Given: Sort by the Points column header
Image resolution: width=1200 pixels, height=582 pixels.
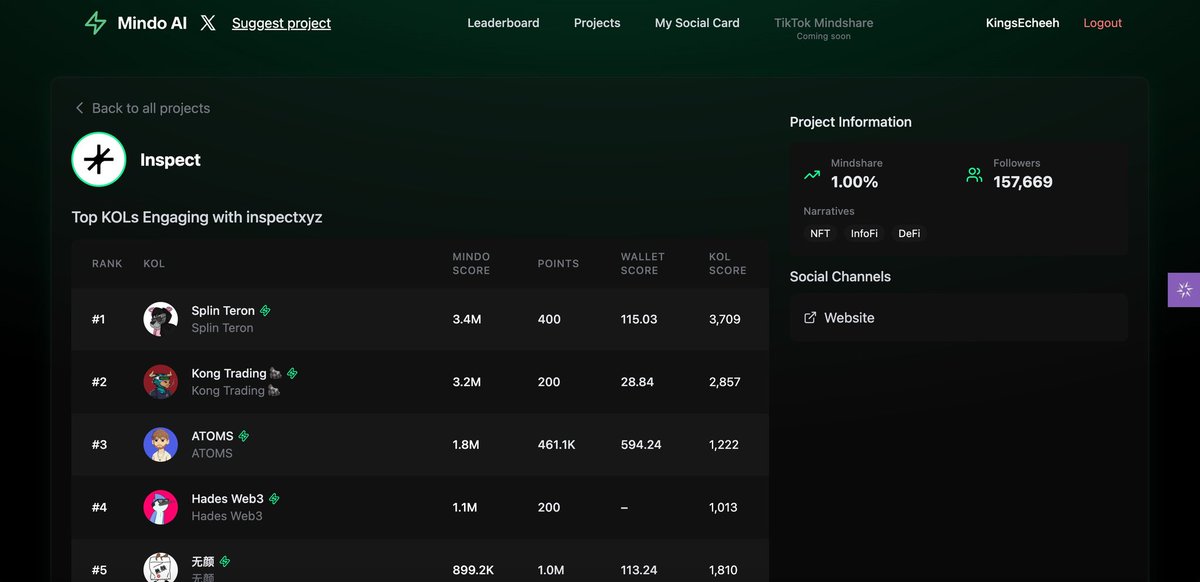Looking at the screenshot, I should click(x=558, y=264).
